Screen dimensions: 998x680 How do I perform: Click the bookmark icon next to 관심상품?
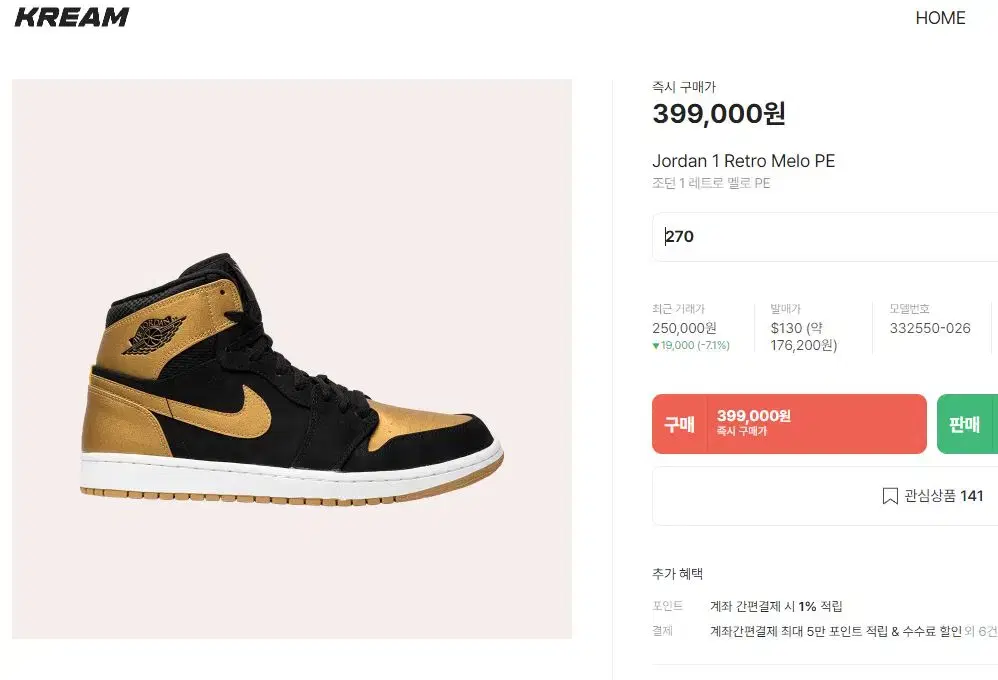(890, 496)
